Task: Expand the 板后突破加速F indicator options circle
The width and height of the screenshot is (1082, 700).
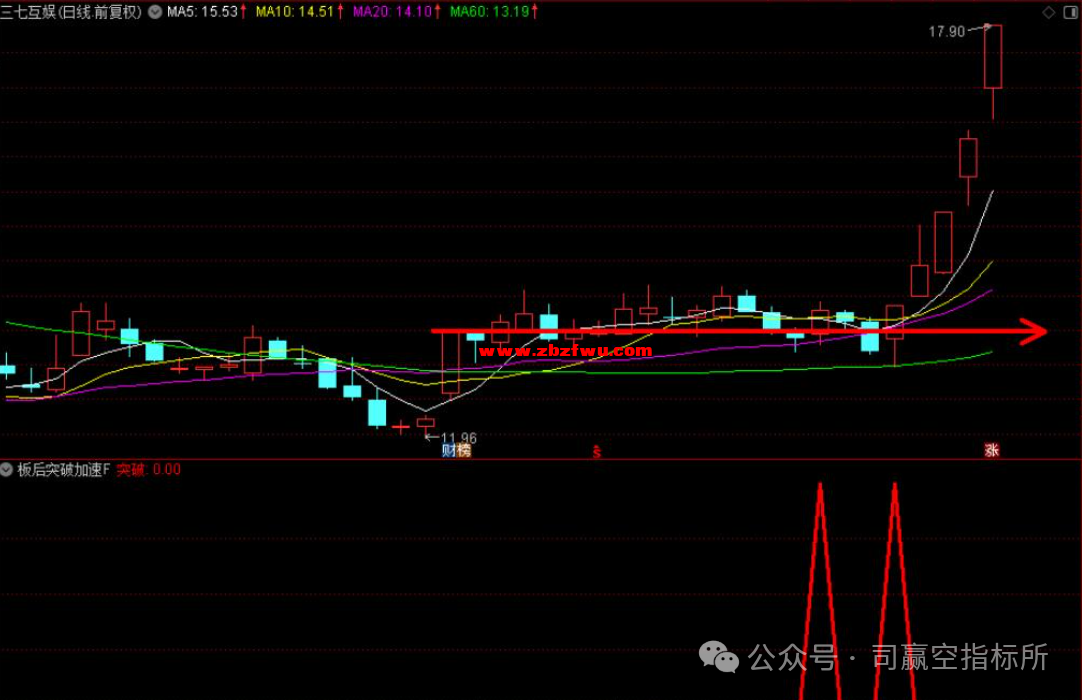Action: [7, 470]
